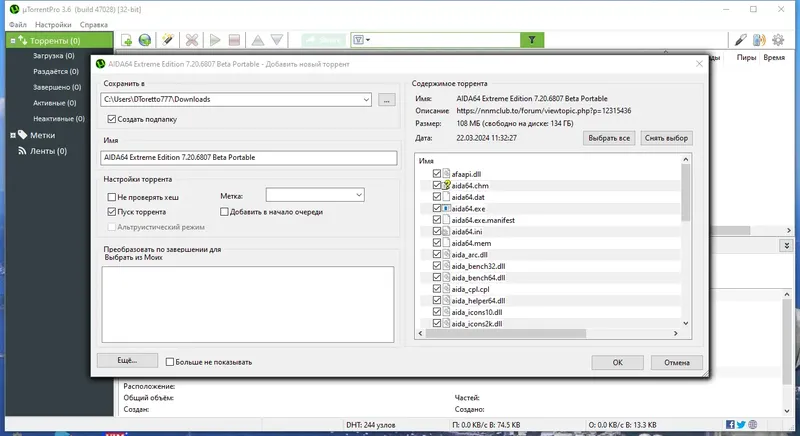Click the Stop torrent square icon

click(234, 40)
